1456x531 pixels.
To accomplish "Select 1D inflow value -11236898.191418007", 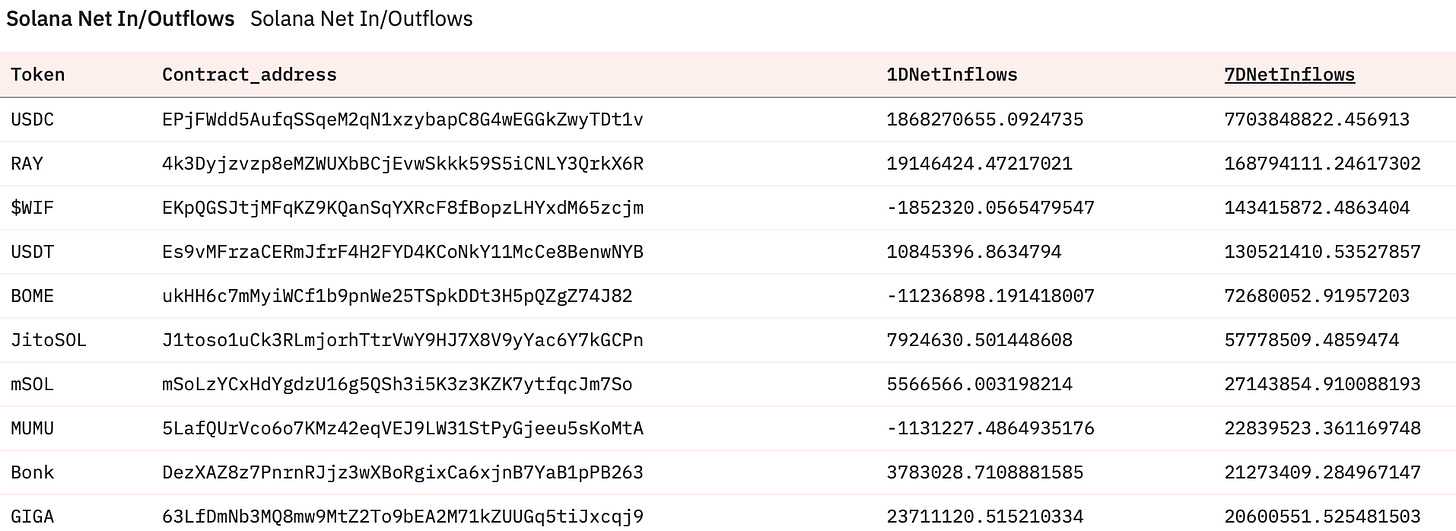I will pyautogui.click(x=990, y=296).
